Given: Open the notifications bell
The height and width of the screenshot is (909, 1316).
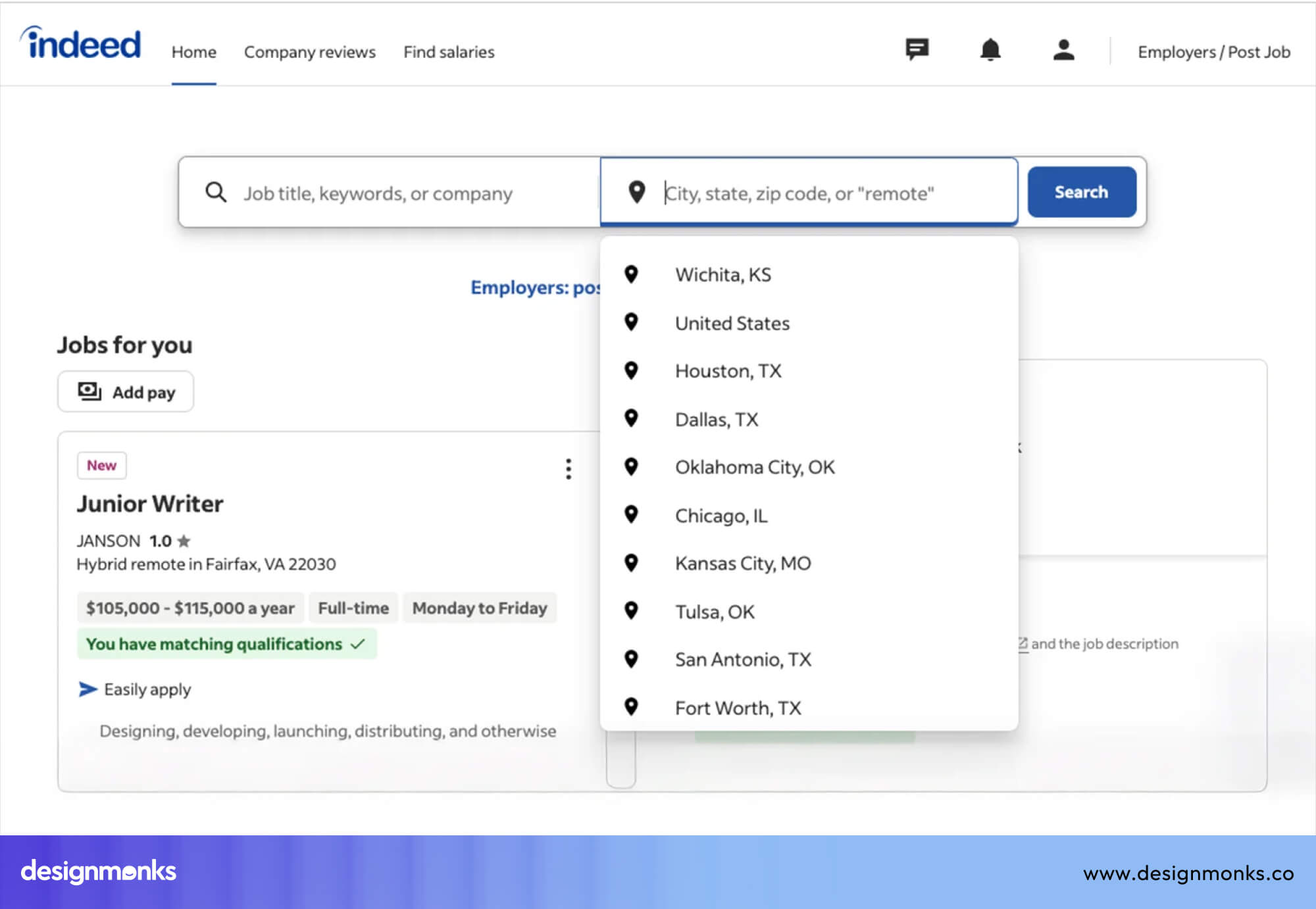Looking at the screenshot, I should [990, 49].
